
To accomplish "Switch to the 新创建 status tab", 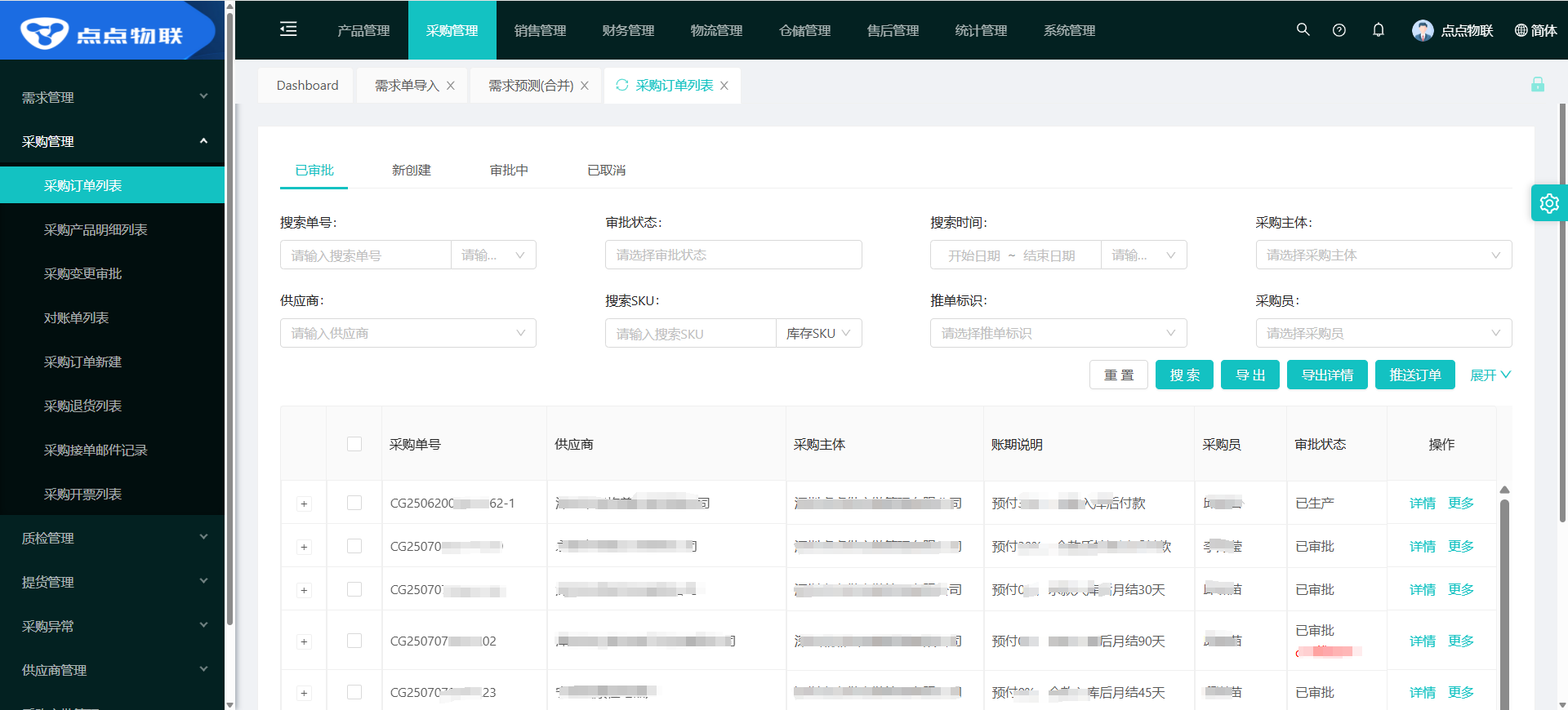I will click(412, 170).
